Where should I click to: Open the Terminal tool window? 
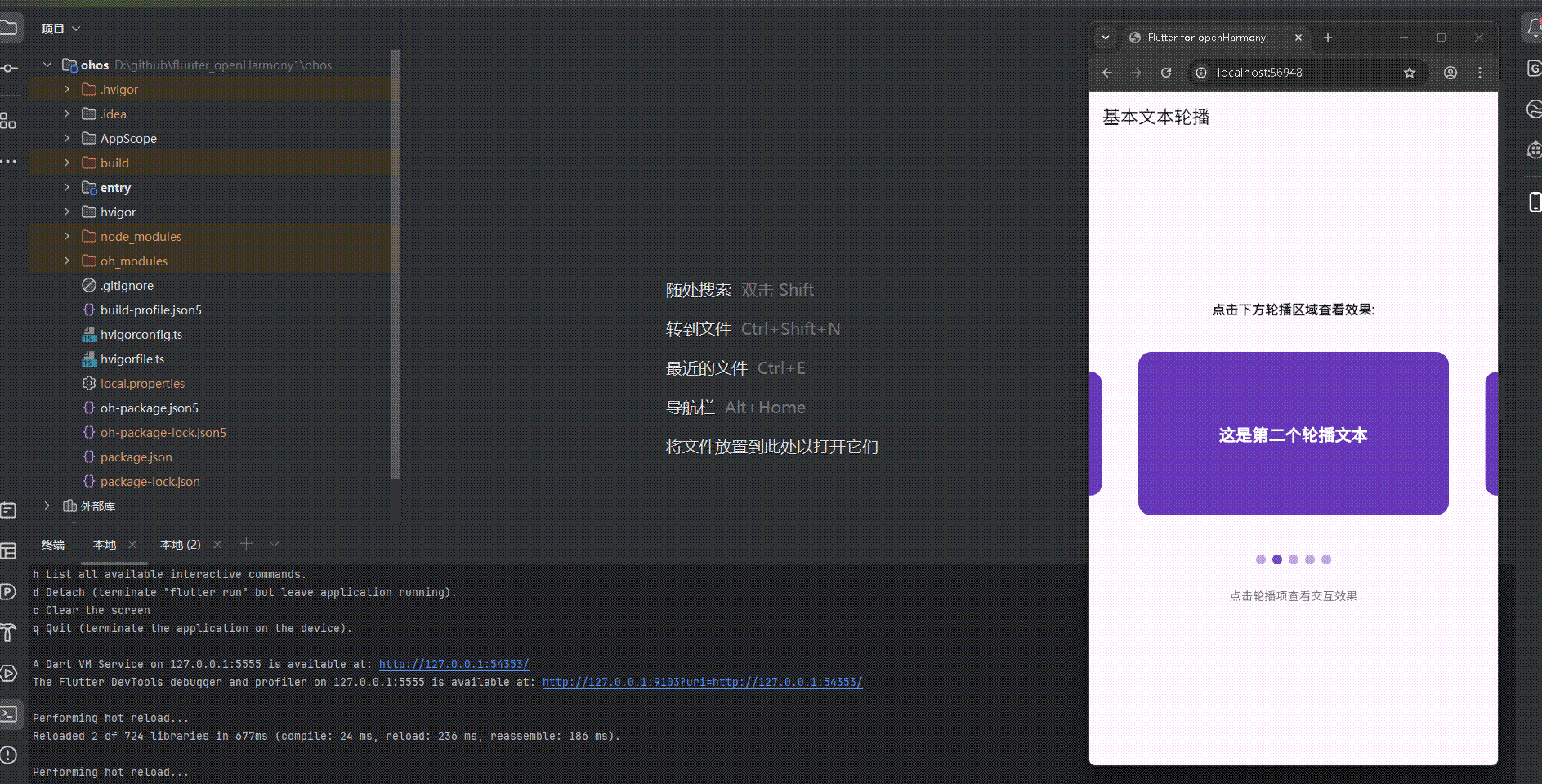(9, 714)
